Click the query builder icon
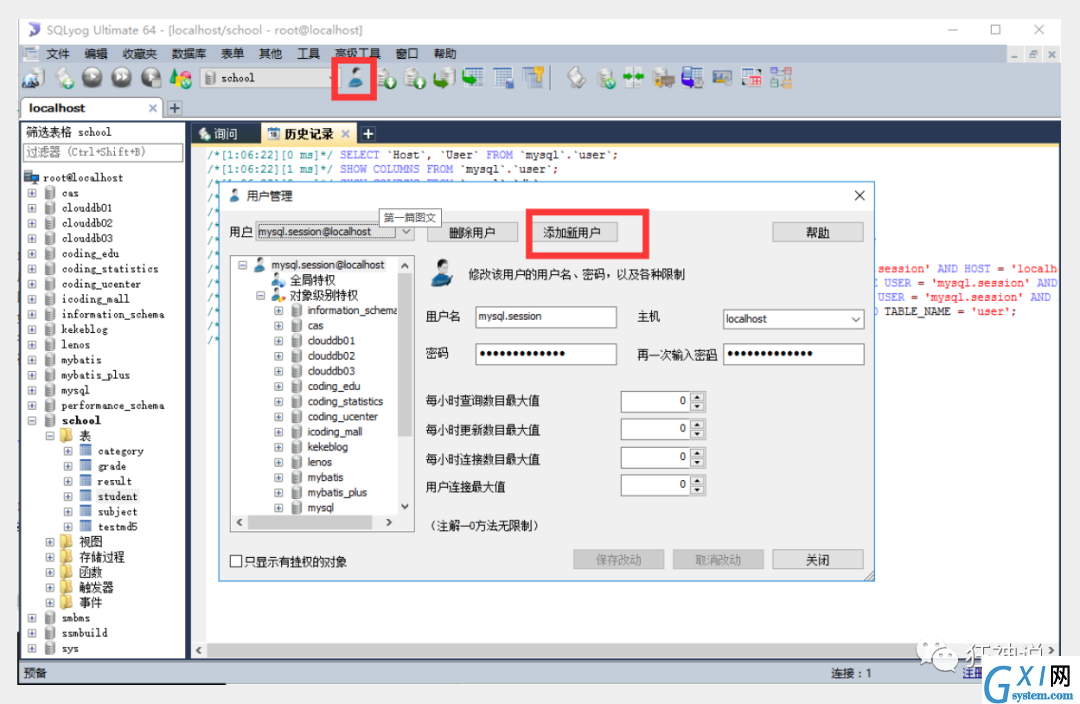 pyautogui.click(x=751, y=78)
